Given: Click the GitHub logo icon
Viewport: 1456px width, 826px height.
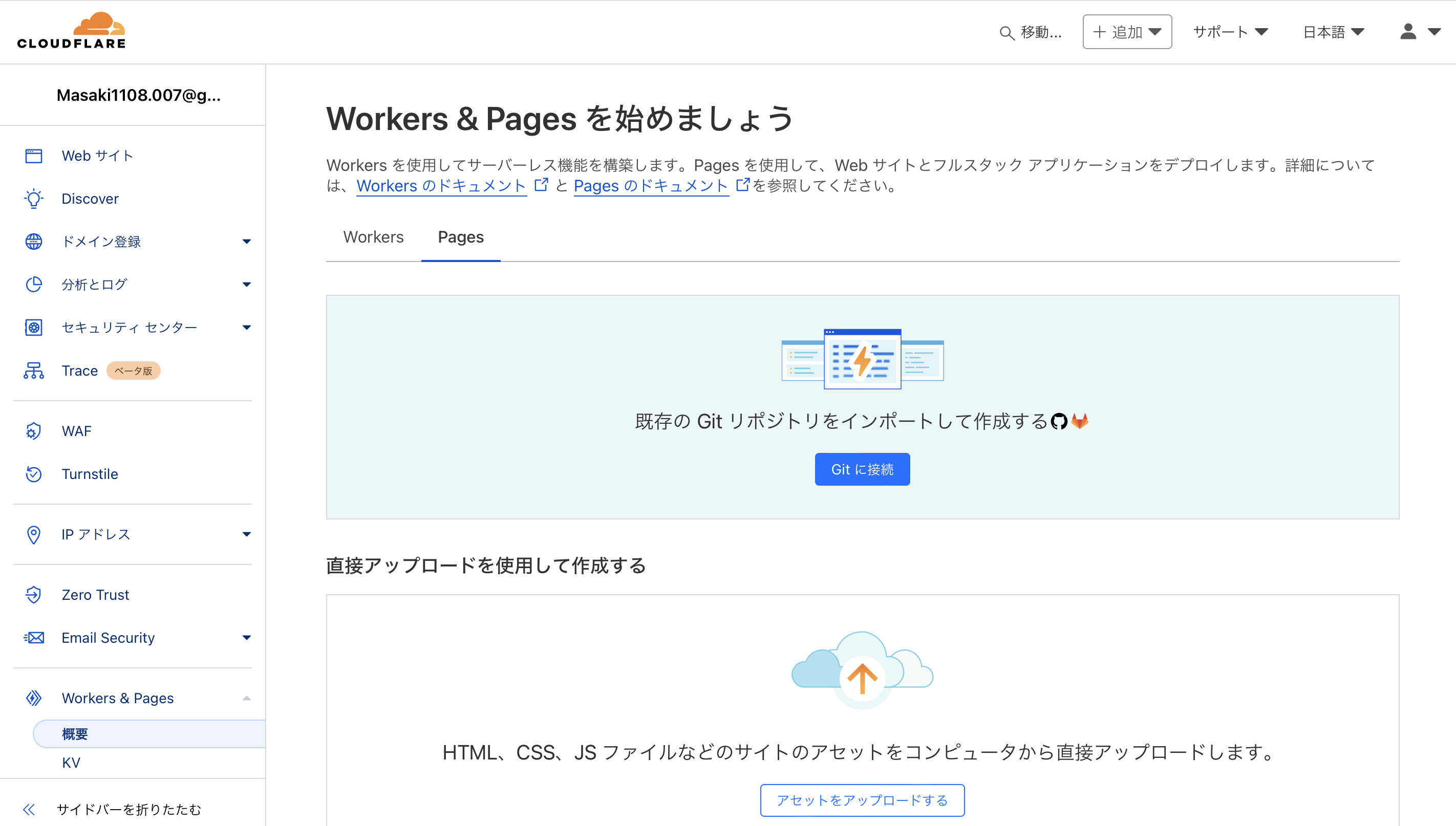Looking at the screenshot, I should [x=1059, y=422].
